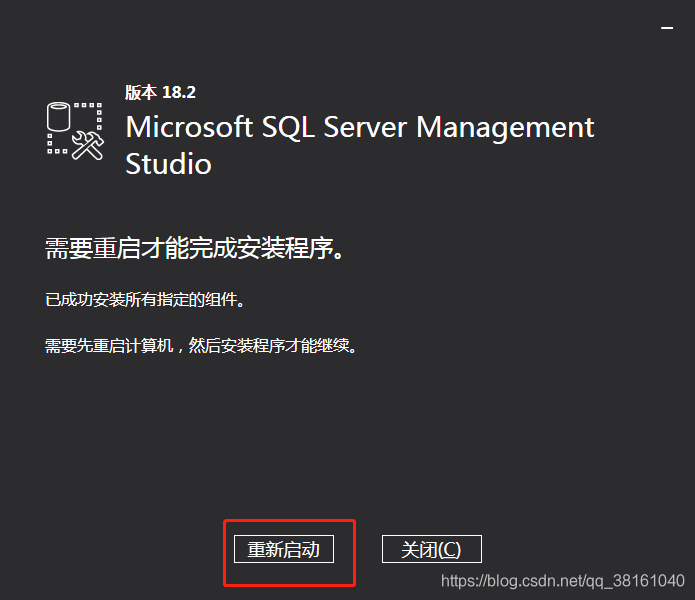Click the heading 需要重启才能完成安装程序。
The height and width of the screenshot is (600, 695).
(x=195, y=248)
